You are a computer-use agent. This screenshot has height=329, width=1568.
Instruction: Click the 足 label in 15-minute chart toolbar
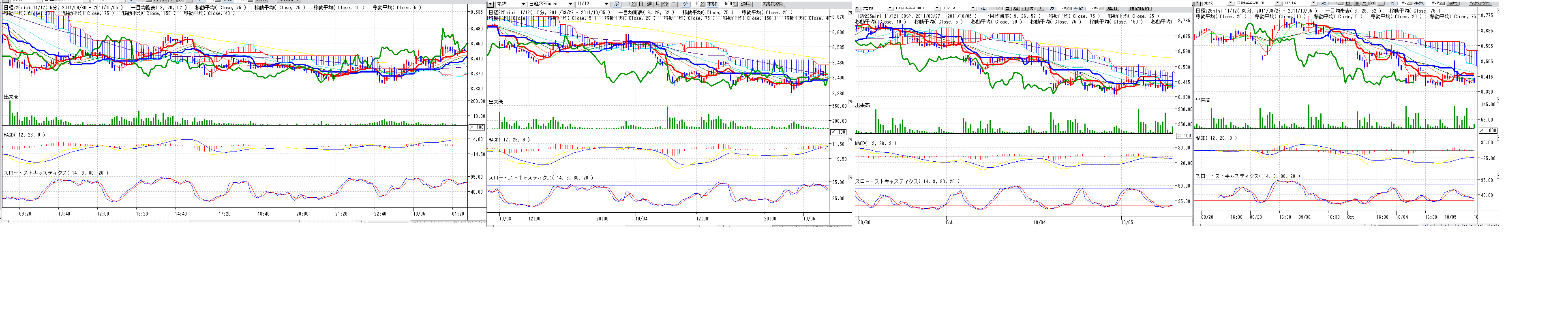617,4
